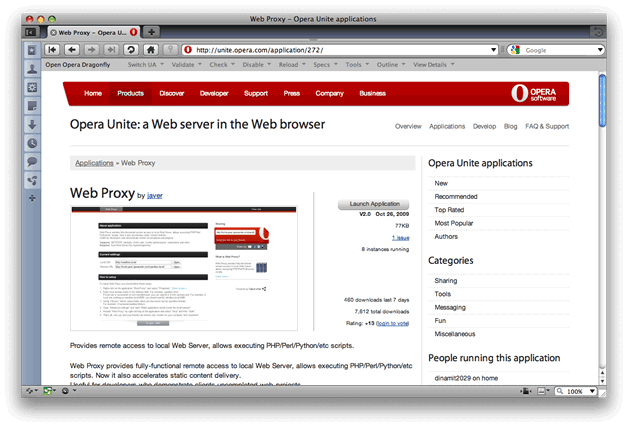Image resolution: width=628 pixels, height=427 pixels.
Task: Open the Opera Unite panel in sidebar
Action: [32, 180]
